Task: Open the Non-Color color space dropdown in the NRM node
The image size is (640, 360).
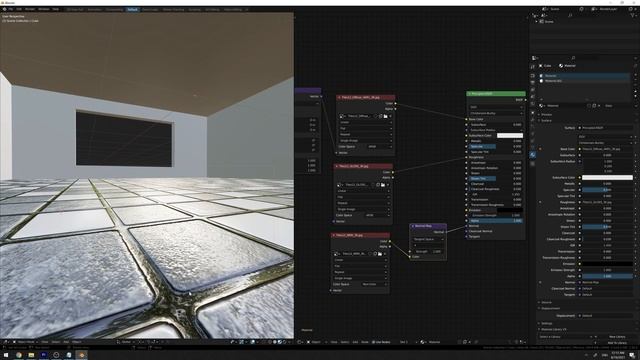Action: click(373, 284)
